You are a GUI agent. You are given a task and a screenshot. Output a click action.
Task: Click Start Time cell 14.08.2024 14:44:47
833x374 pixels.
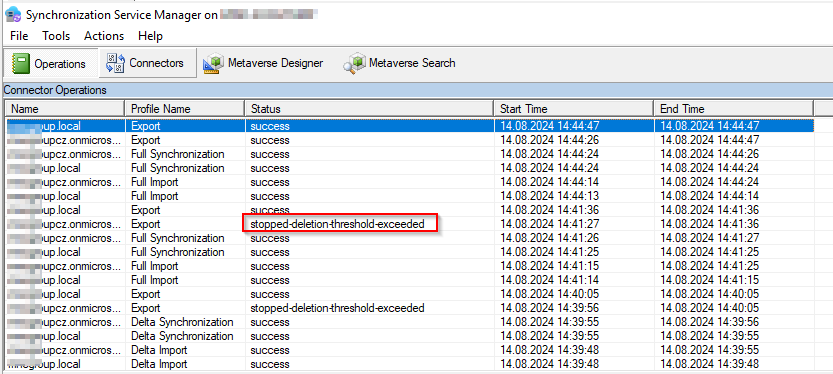point(550,126)
